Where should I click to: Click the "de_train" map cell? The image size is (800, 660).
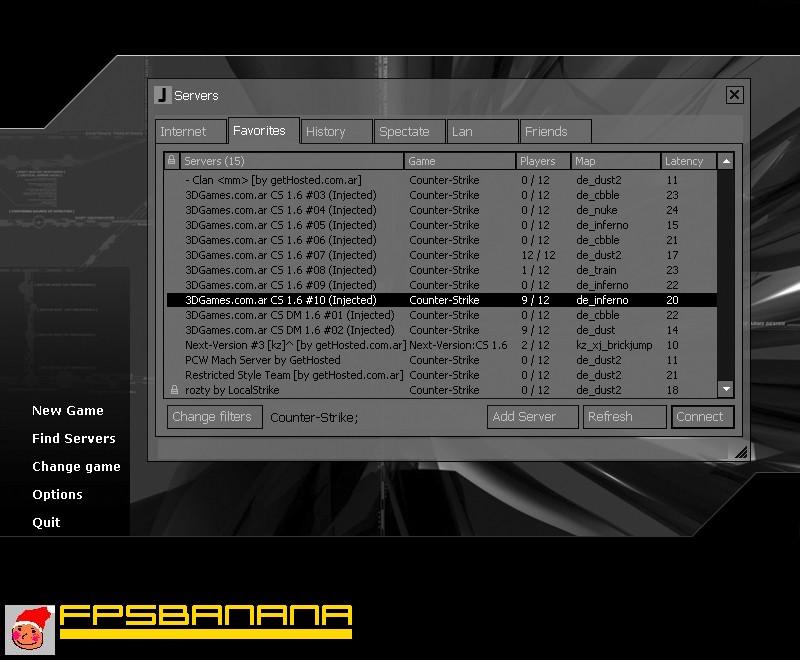(x=596, y=270)
